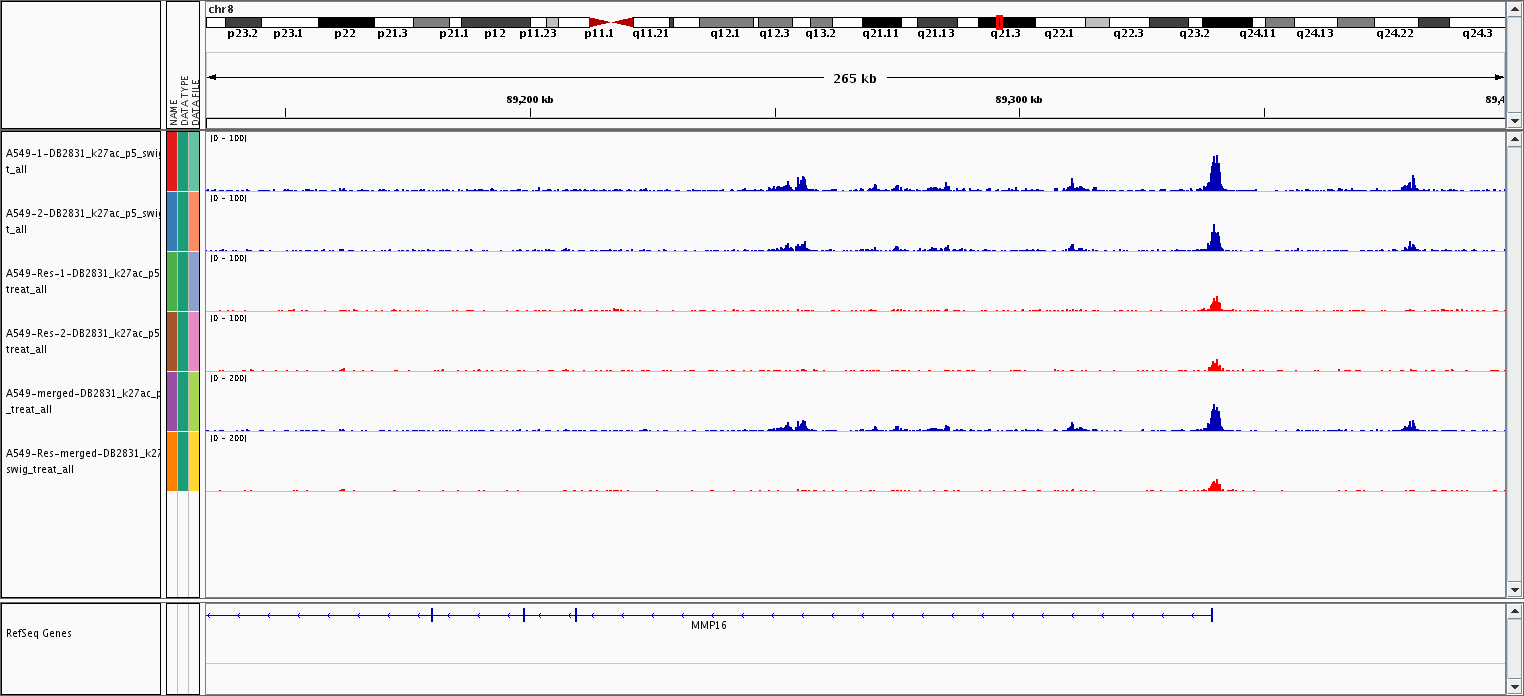Click the up arrow of the RefSeq Genes scrollbar

(x=1514, y=611)
